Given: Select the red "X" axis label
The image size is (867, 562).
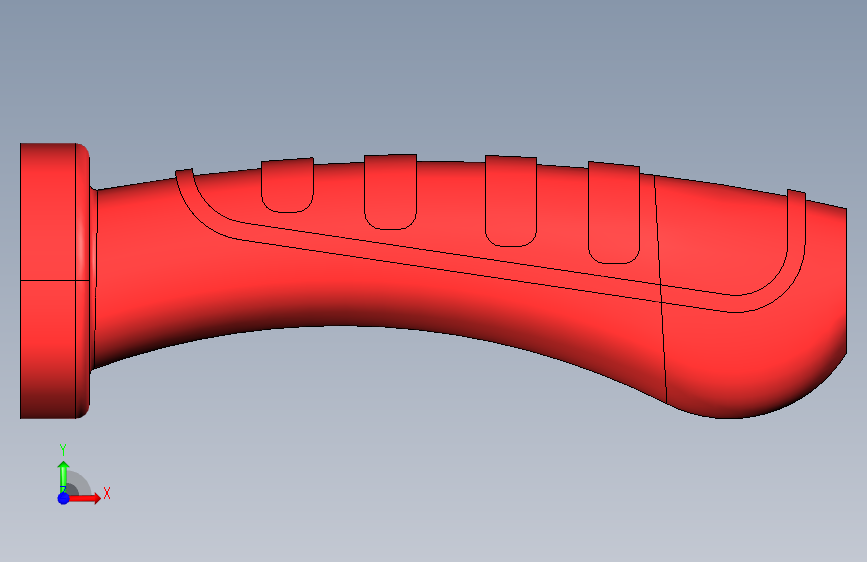Looking at the screenshot, I should [107, 493].
